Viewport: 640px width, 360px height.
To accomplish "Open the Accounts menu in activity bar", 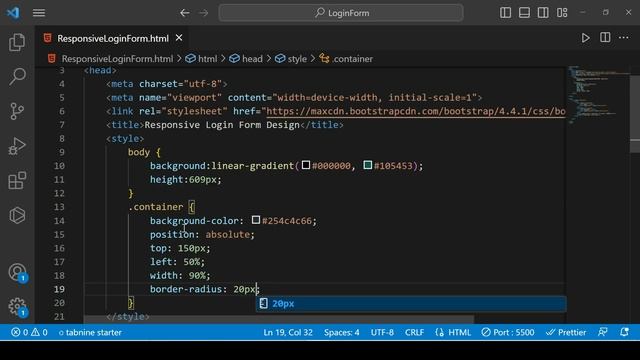I will click(17, 272).
